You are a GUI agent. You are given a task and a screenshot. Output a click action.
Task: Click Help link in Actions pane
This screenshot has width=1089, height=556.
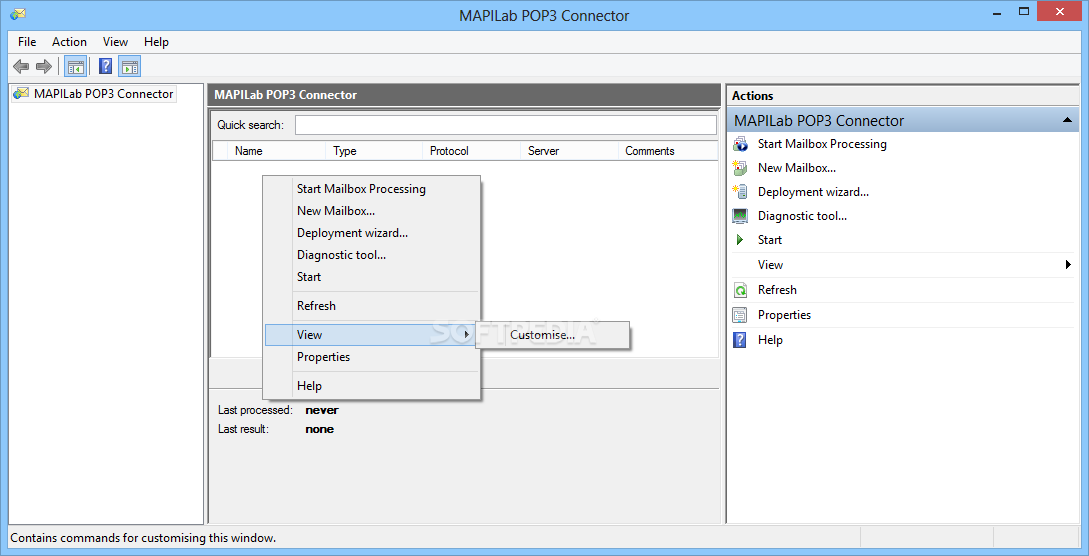[x=770, y=340]
